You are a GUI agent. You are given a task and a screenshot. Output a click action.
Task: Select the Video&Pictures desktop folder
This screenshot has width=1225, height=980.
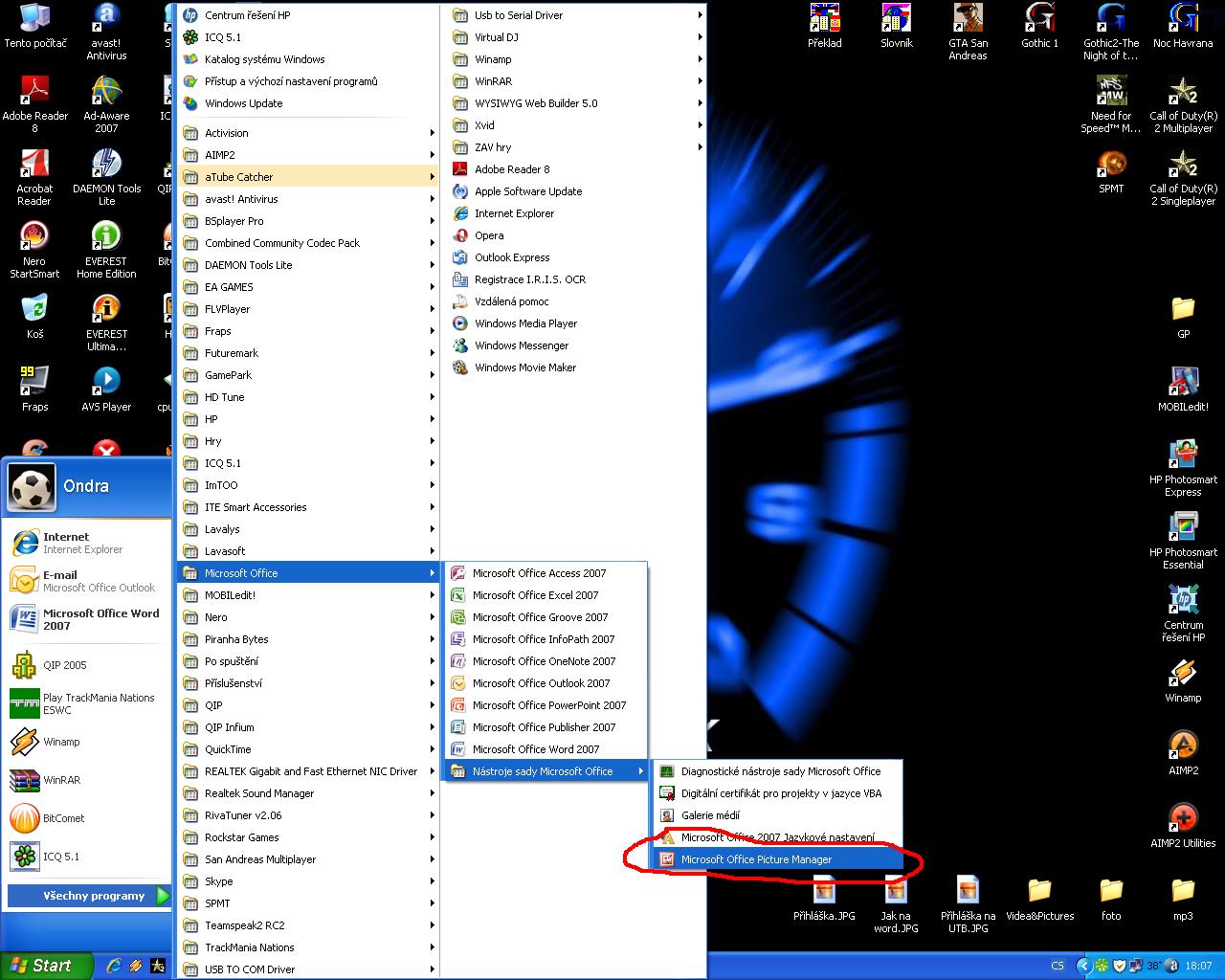(1039, 899)
